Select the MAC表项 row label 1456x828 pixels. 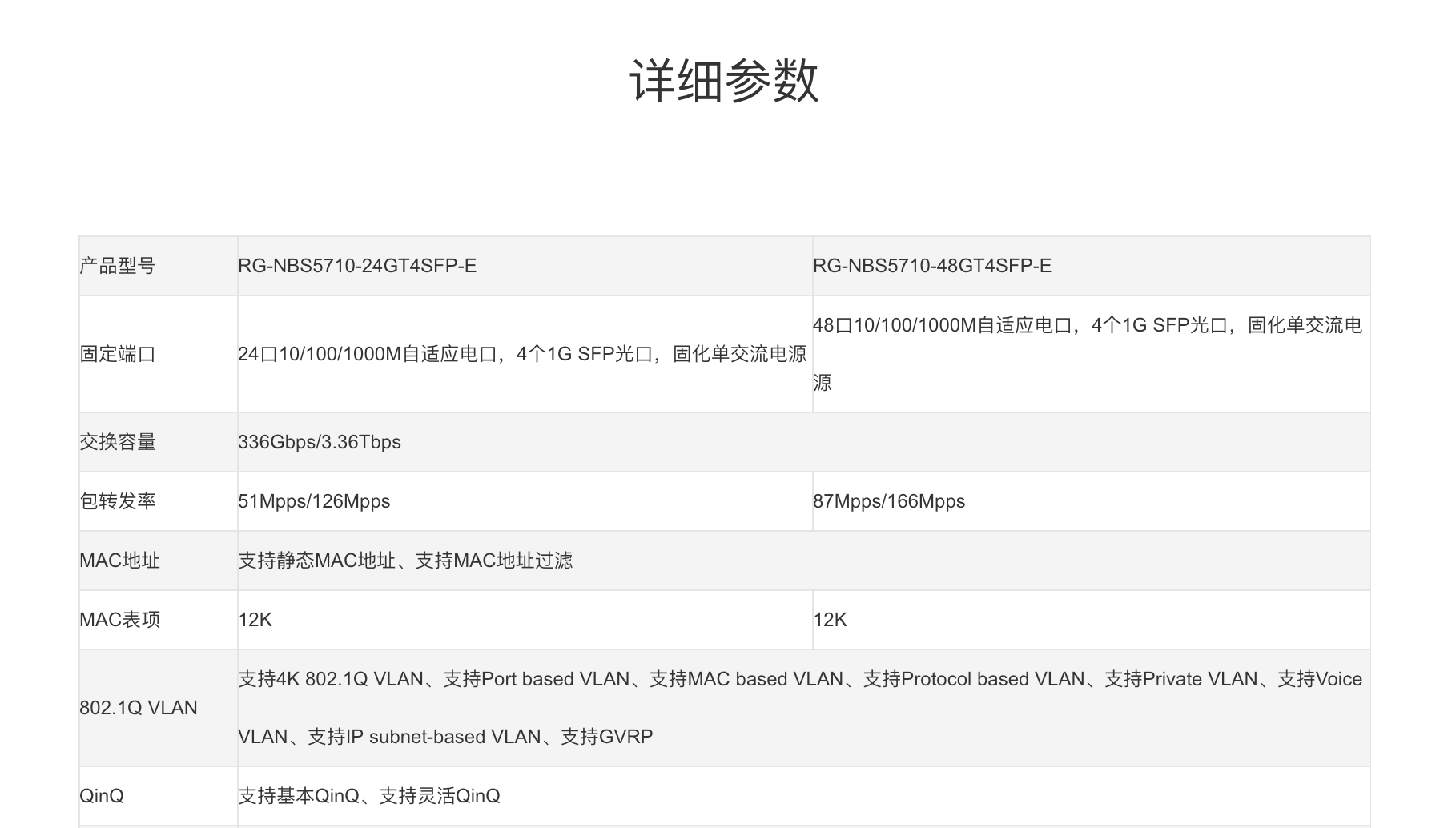point(119,620)
